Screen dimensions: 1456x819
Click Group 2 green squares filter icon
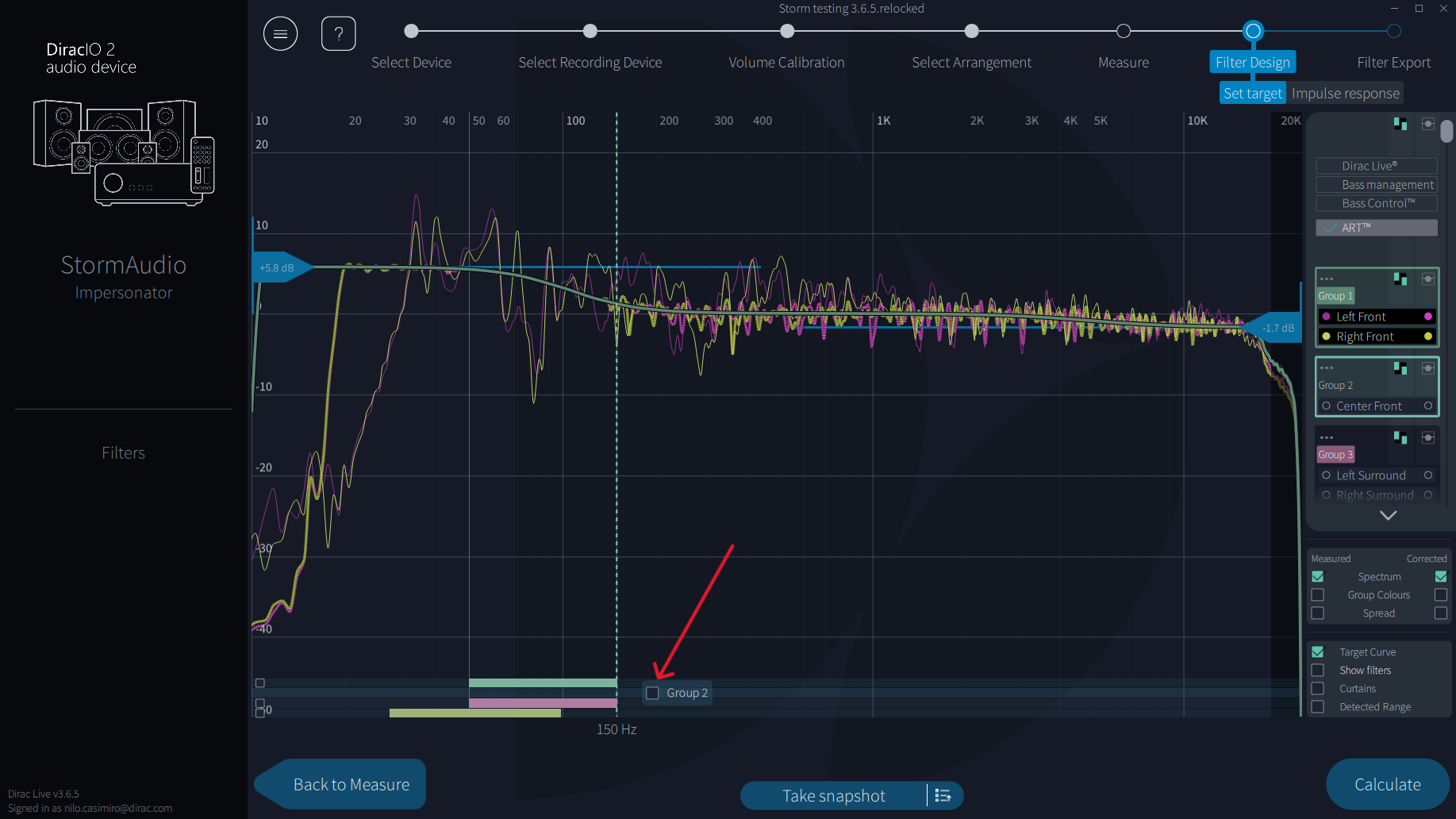(x=1400, y=368)
